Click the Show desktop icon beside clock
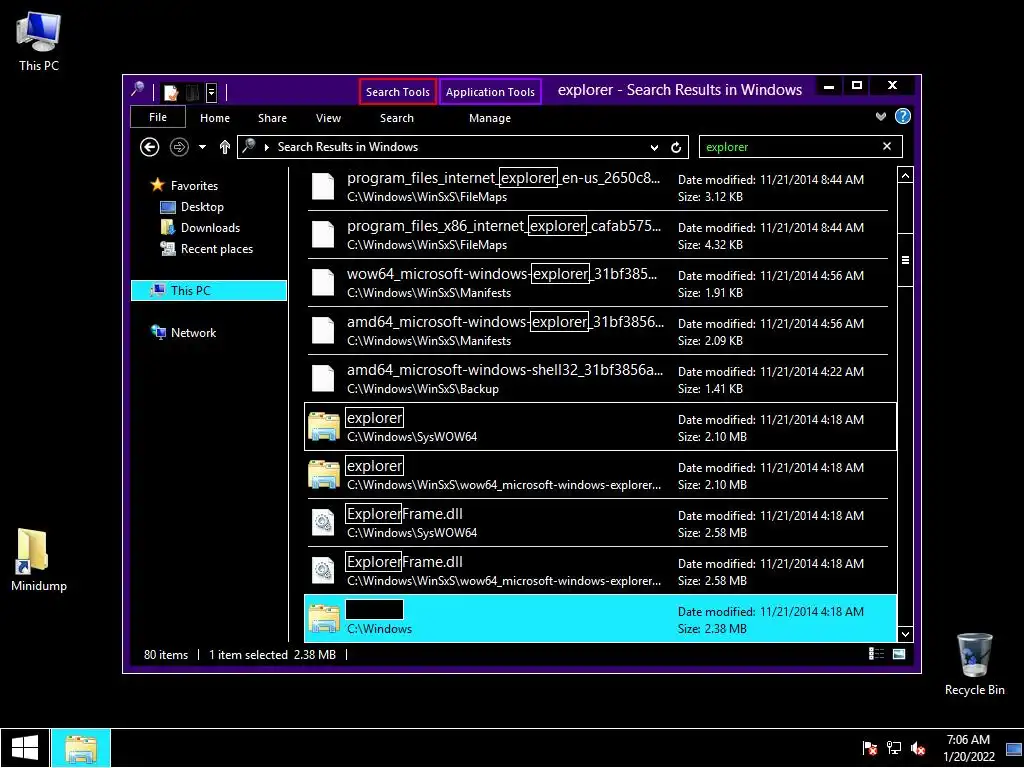This screenshot has width=1024, height=768. coord(1014,748)
